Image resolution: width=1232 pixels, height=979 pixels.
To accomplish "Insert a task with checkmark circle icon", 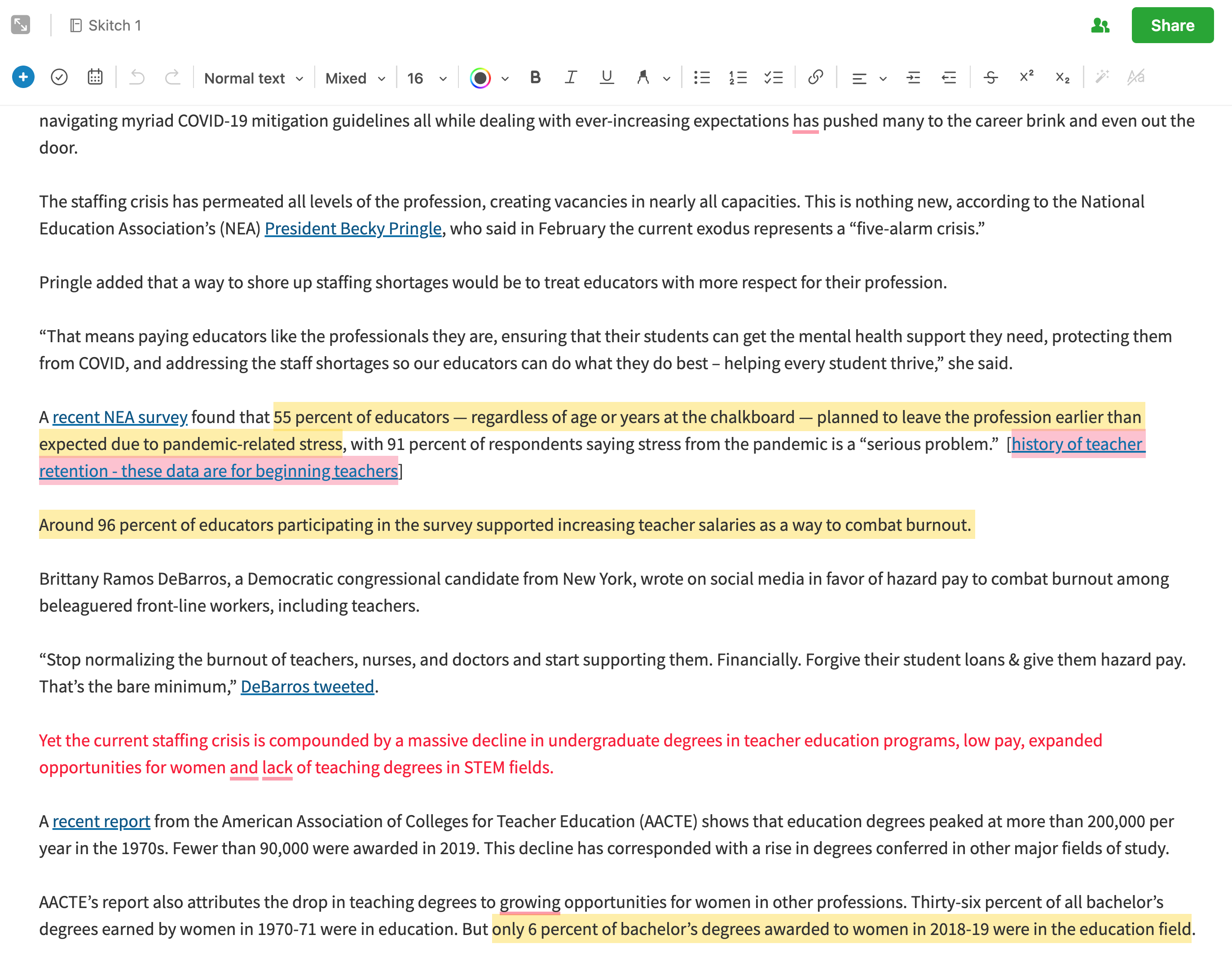I will [59, 77].
